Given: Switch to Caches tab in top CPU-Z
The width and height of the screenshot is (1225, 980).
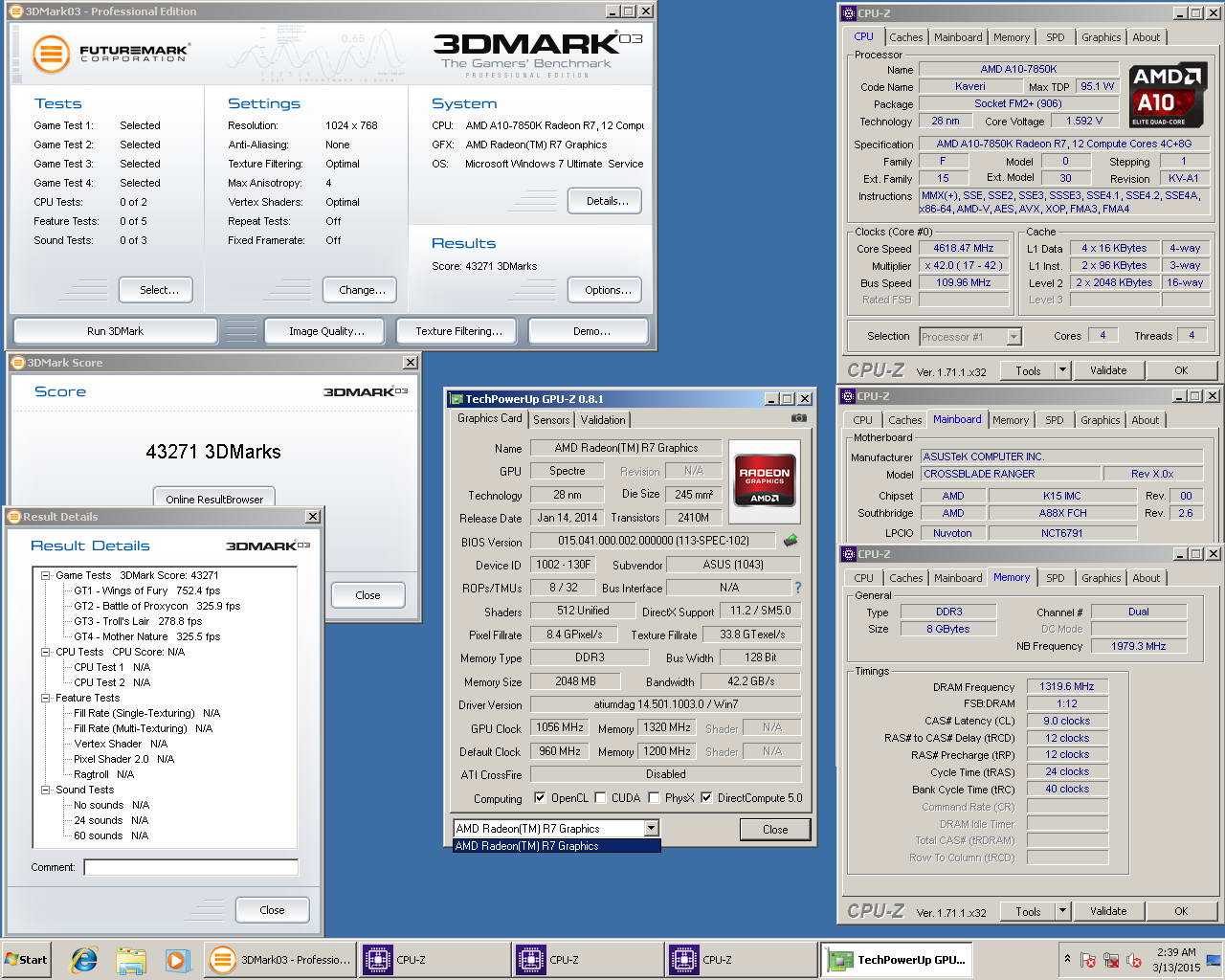Looking at the screenshot, I should 905,37.
